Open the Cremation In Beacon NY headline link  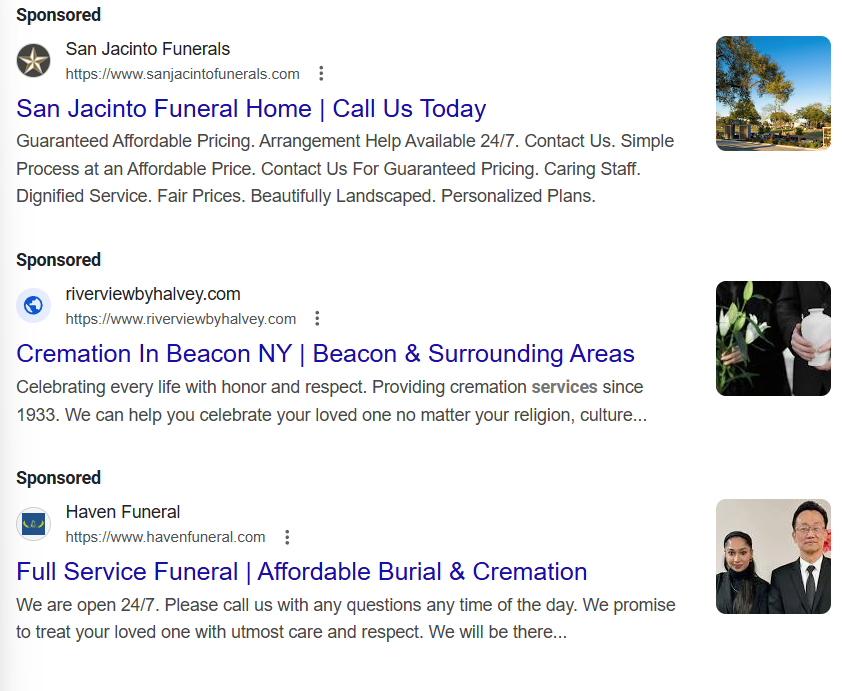325,353
